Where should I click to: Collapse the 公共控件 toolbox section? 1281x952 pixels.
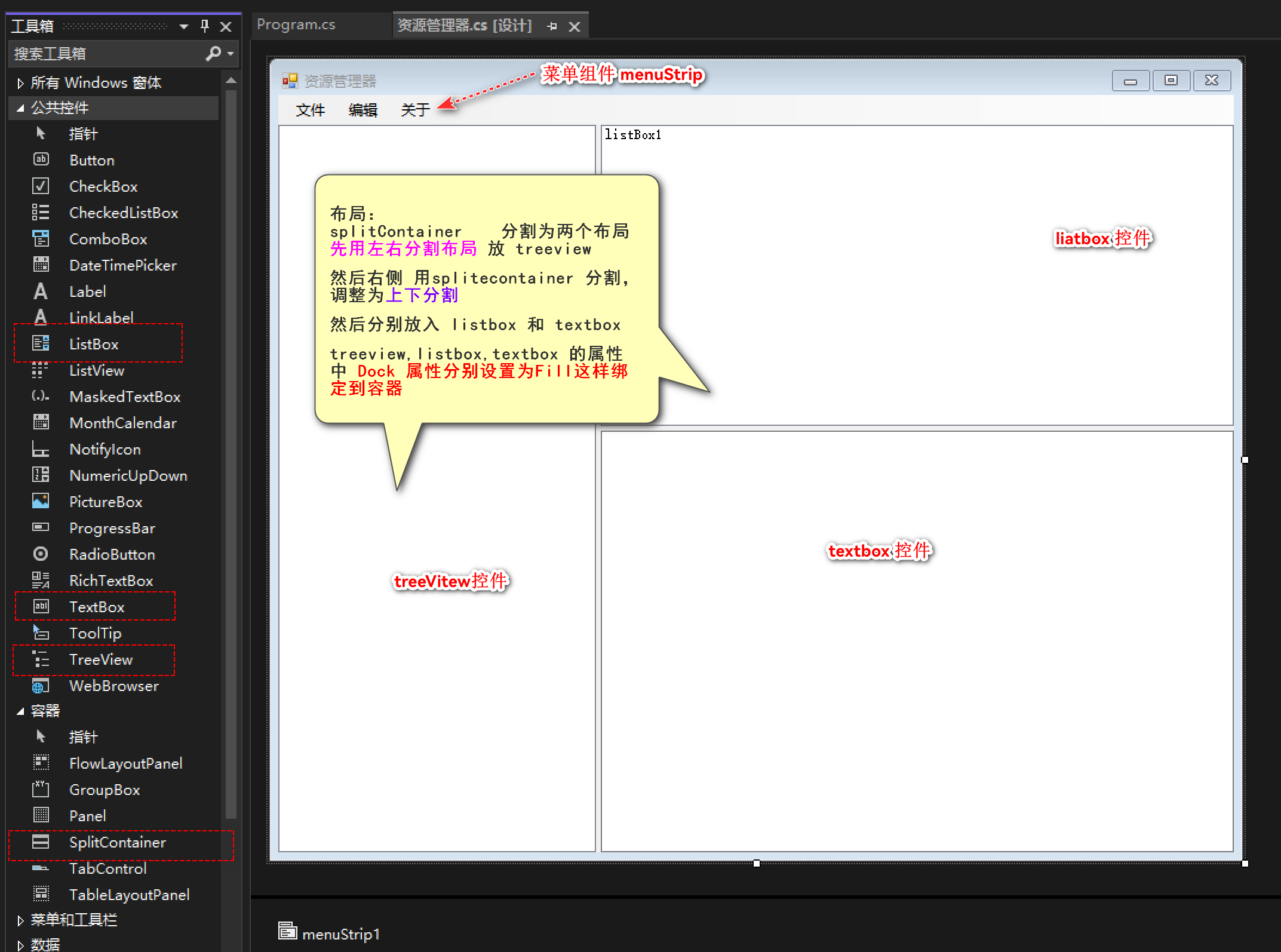click(20, 108)
